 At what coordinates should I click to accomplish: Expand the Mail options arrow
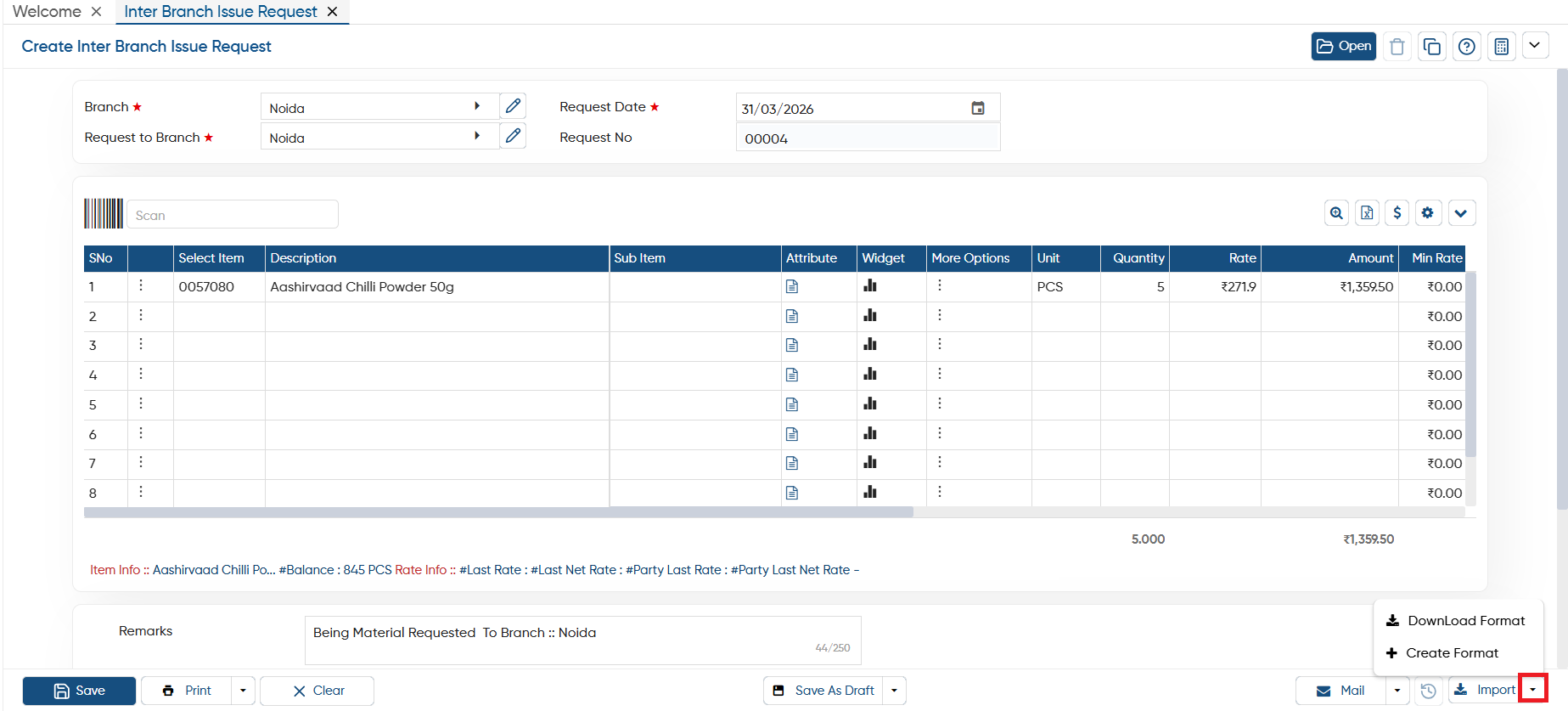(1397, 691)
